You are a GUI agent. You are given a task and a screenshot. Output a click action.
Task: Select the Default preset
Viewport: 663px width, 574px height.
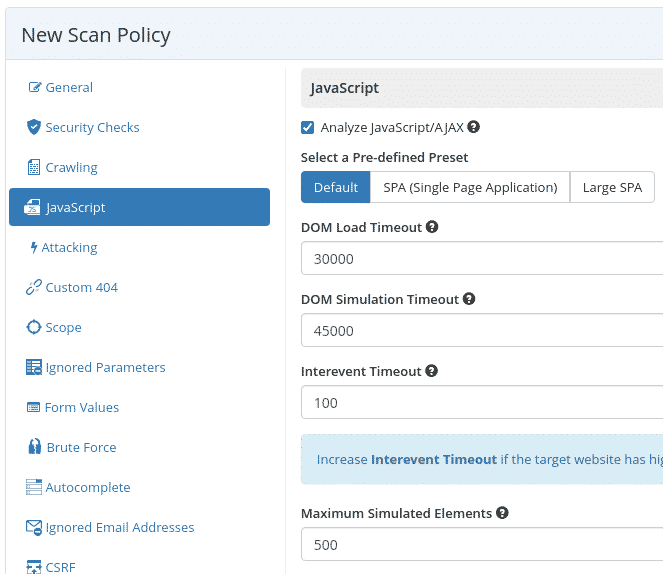pos(335,187)
